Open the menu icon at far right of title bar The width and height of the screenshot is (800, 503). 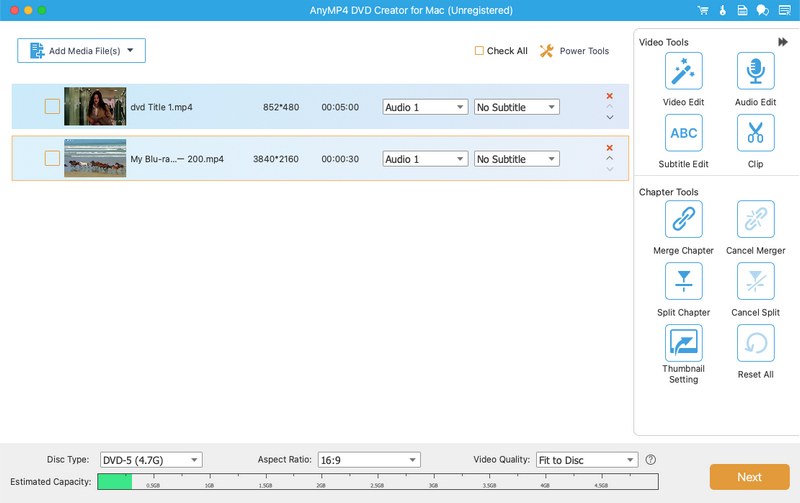coord(784,10)
